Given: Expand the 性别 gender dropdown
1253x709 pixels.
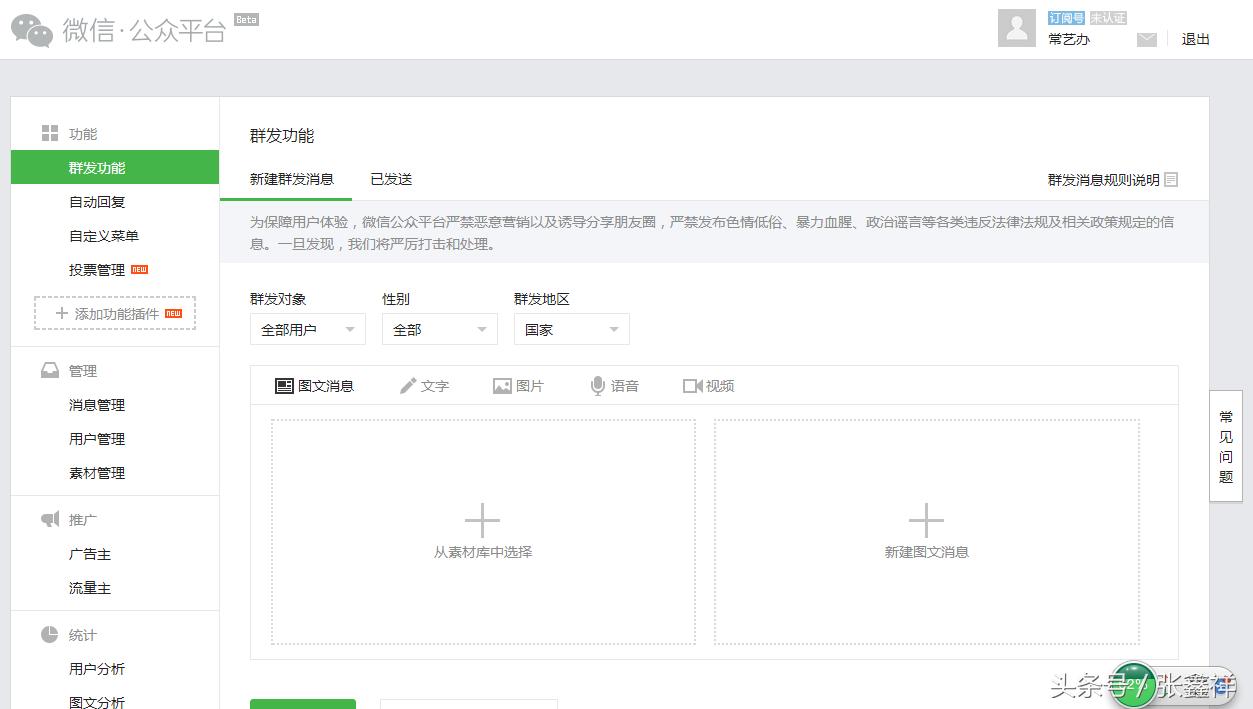Looking at the screenshot, I should coord(439,328).
